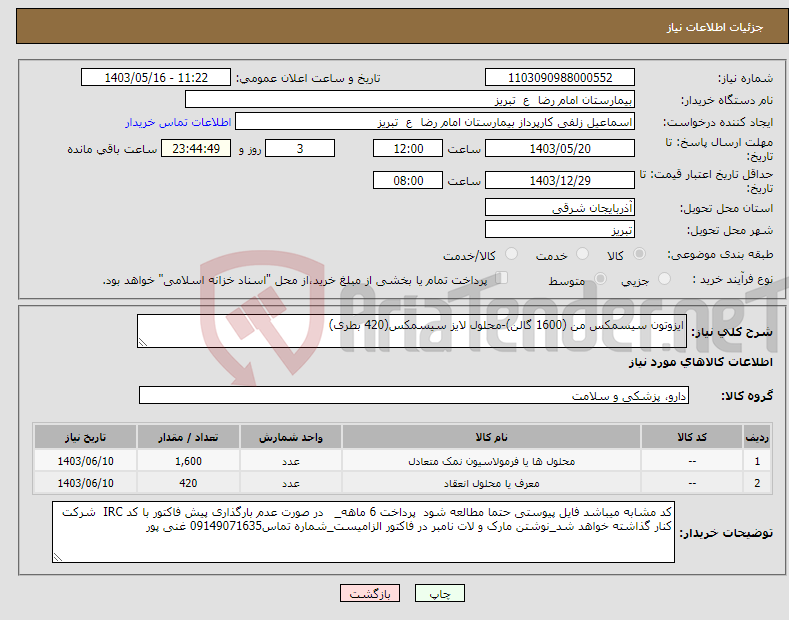Click the تاریخ نیاز column header
Screen dimensions: 789x620
coord(86,437)
